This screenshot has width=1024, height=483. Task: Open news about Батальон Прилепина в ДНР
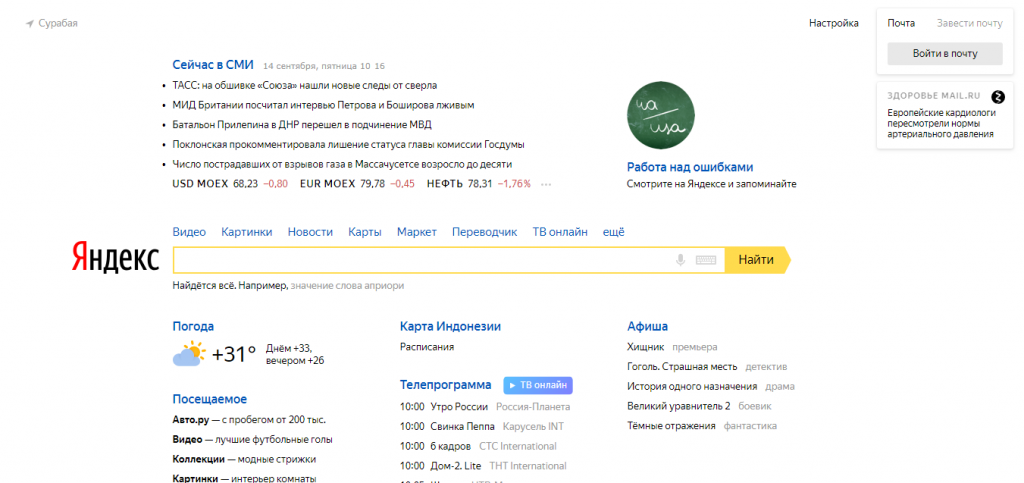click(x=302, y=125)
